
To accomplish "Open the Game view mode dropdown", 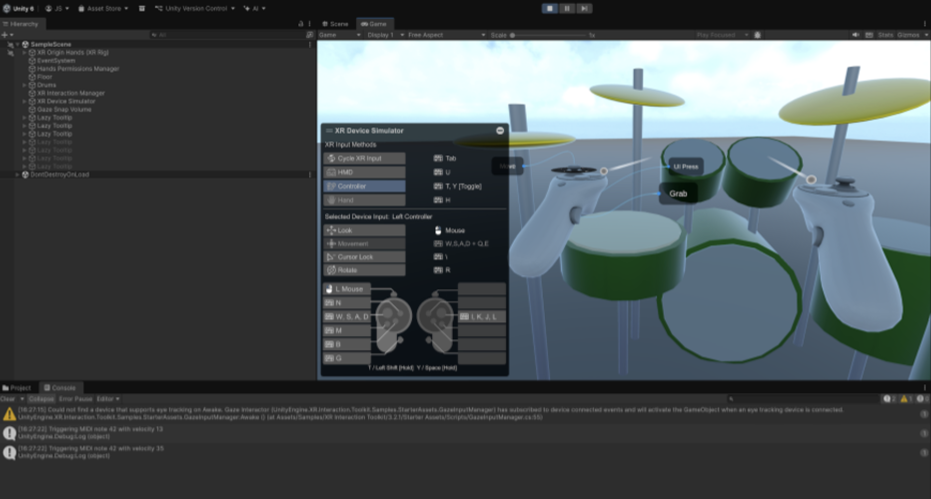I will (340, 35).
